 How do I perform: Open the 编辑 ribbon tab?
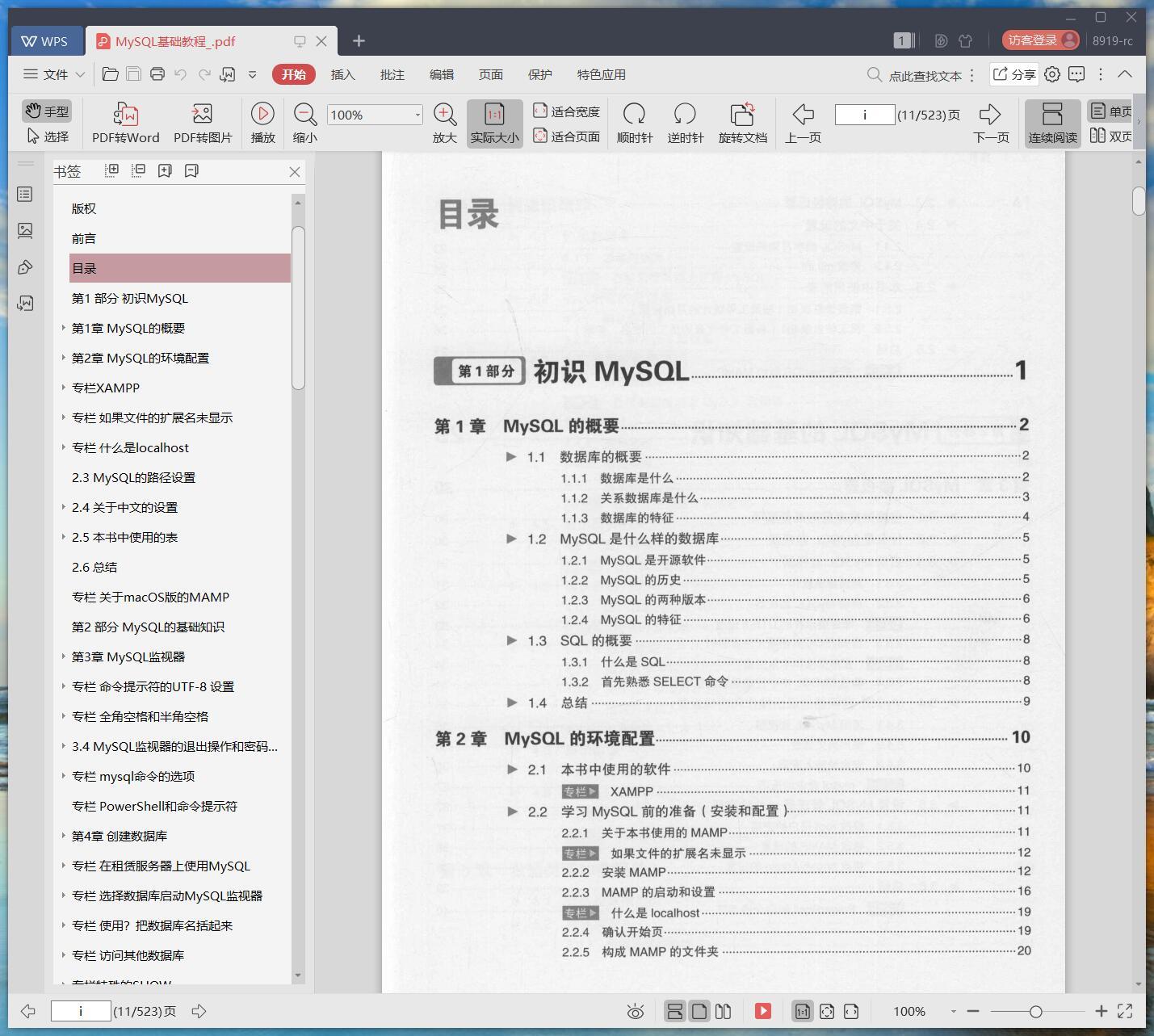pyautogui.click(x=441, y=74)
